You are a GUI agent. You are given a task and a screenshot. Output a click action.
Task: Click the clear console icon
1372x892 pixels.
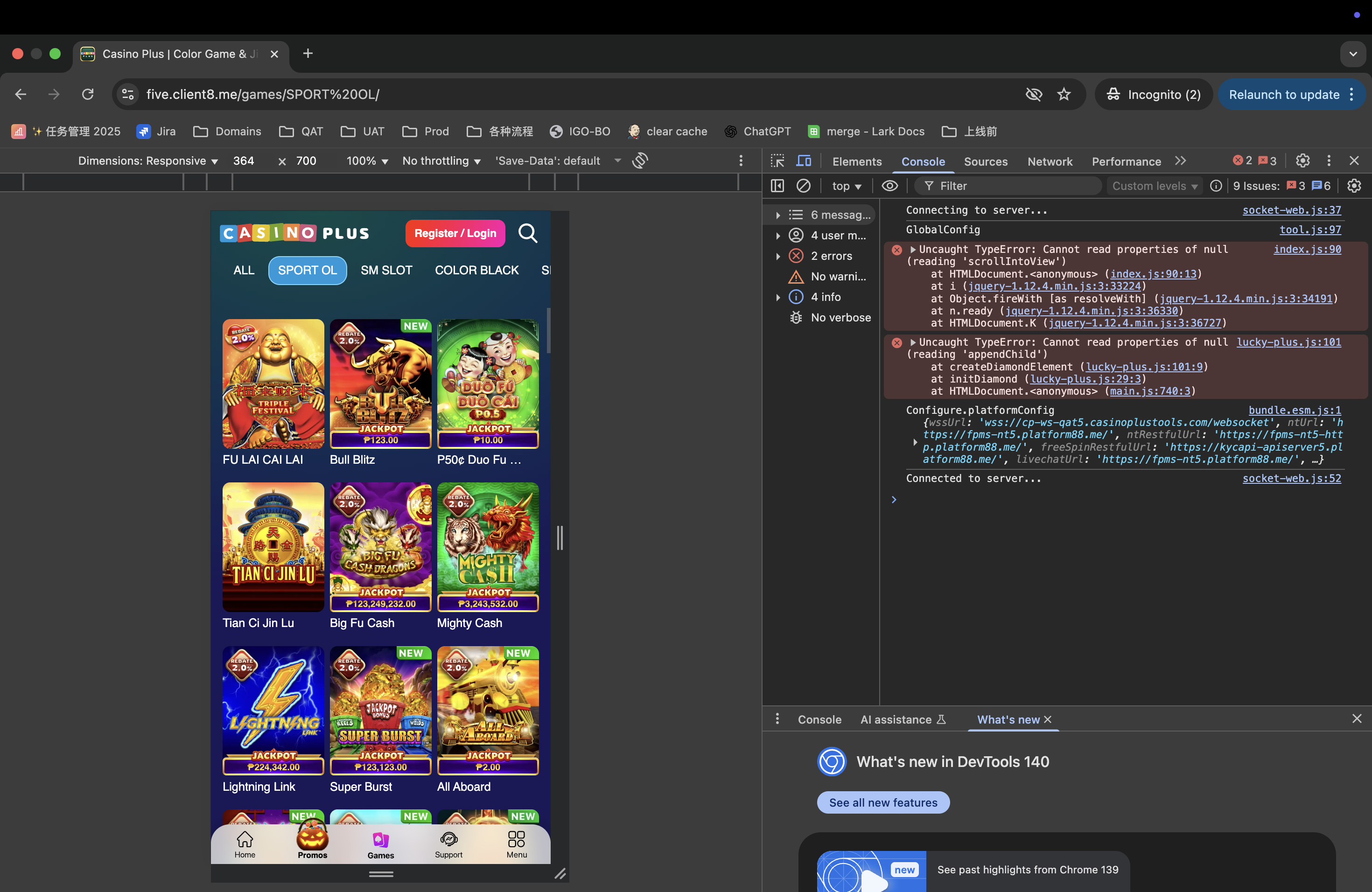point(803,186)
